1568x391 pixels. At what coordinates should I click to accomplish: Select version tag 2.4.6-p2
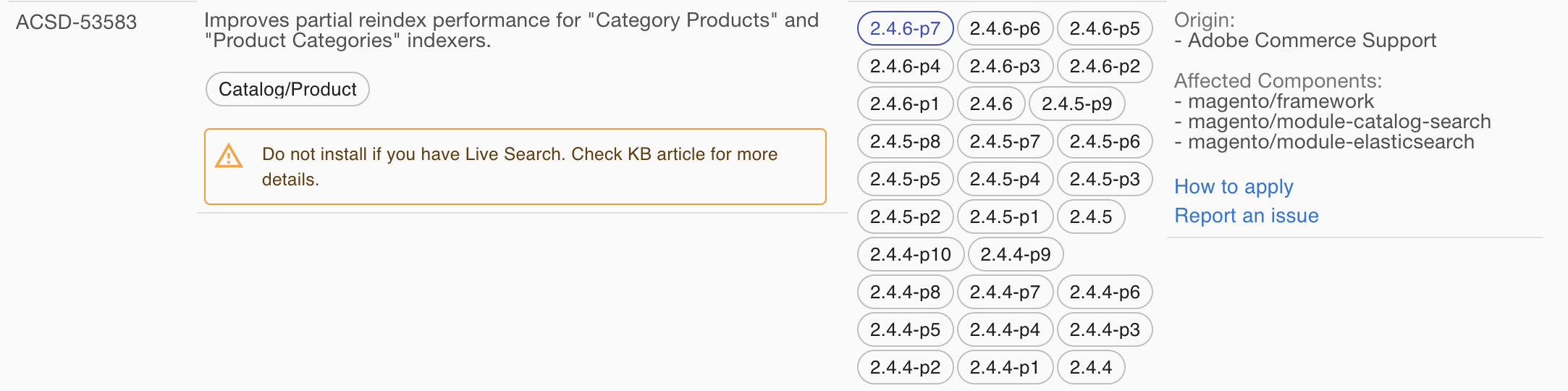pos(1105,66)
